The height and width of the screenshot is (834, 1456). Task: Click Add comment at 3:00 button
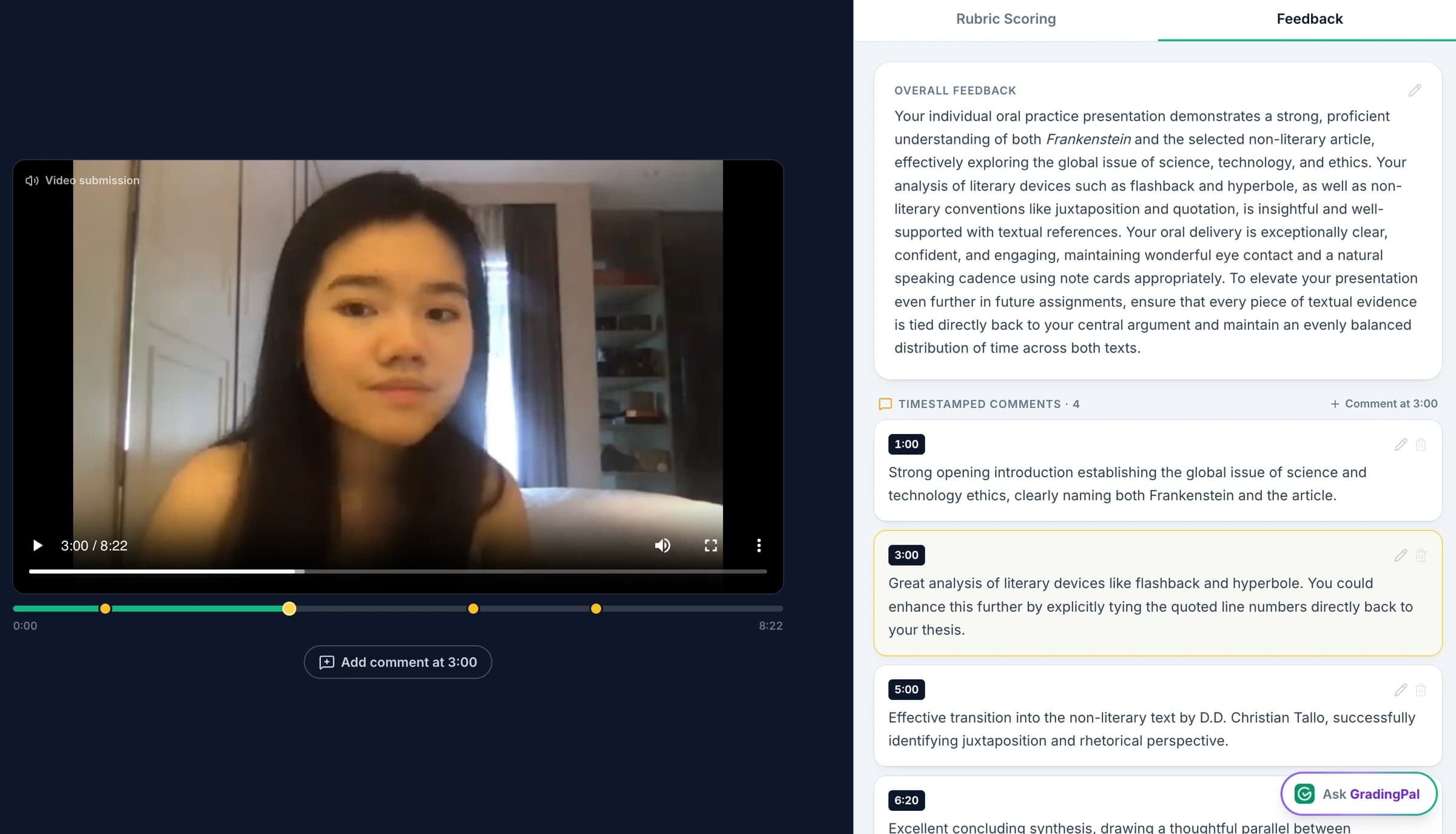[398, 662]
